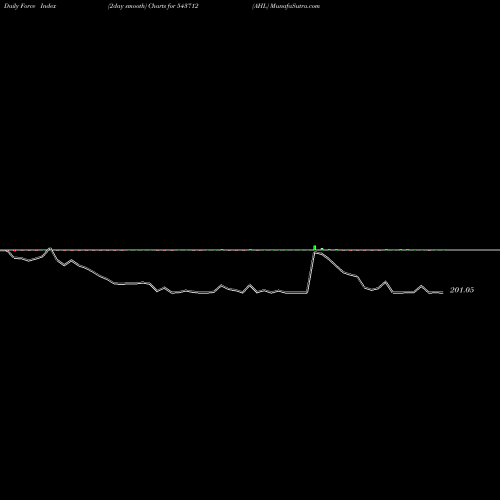Click the 'Daily Force Index' title text
The image size is (500, 500).
[30, 6]
